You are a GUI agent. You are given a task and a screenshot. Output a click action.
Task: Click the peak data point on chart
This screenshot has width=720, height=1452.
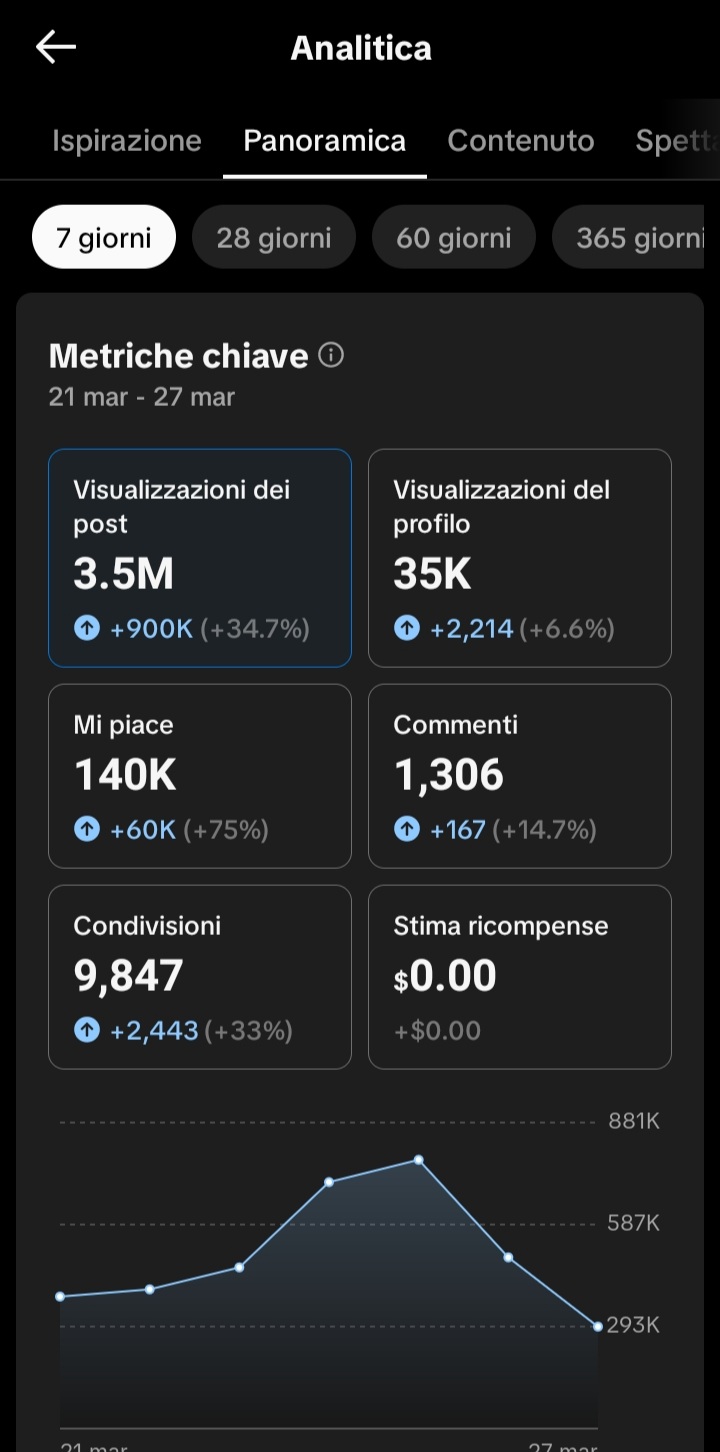click(419, 1160)
